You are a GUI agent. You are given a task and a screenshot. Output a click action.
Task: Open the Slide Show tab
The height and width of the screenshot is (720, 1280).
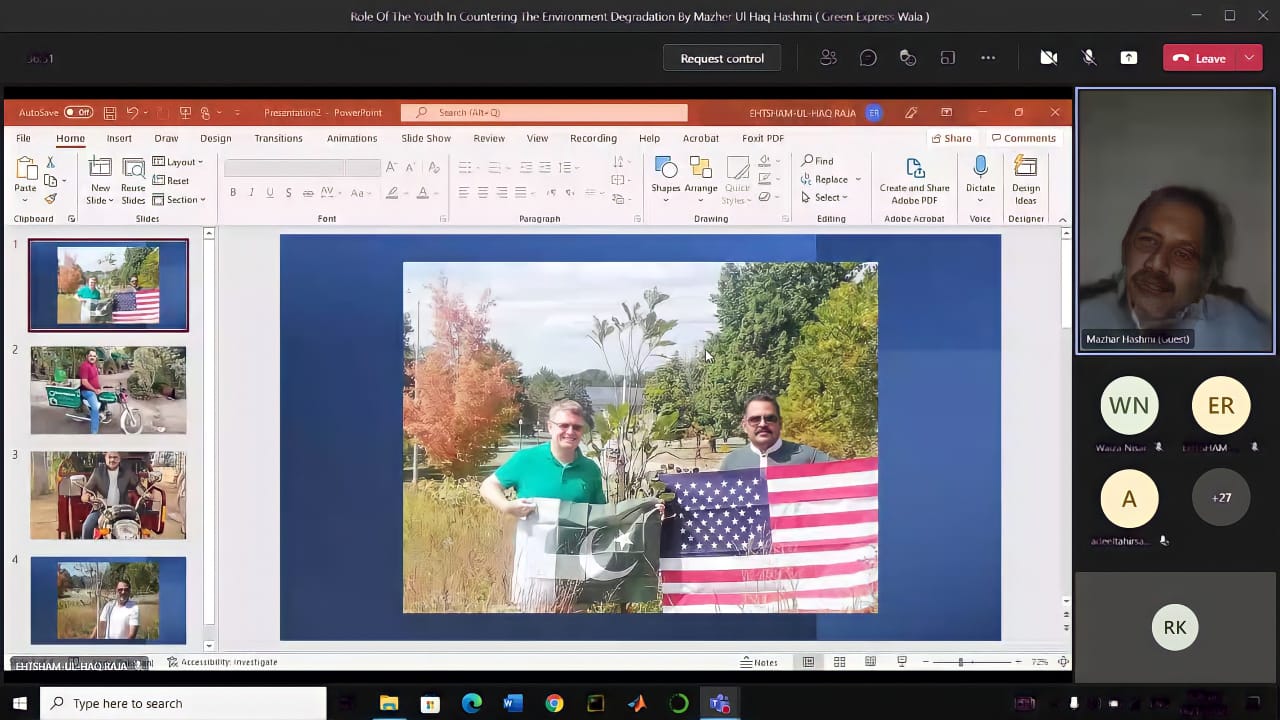coord(426,138)
